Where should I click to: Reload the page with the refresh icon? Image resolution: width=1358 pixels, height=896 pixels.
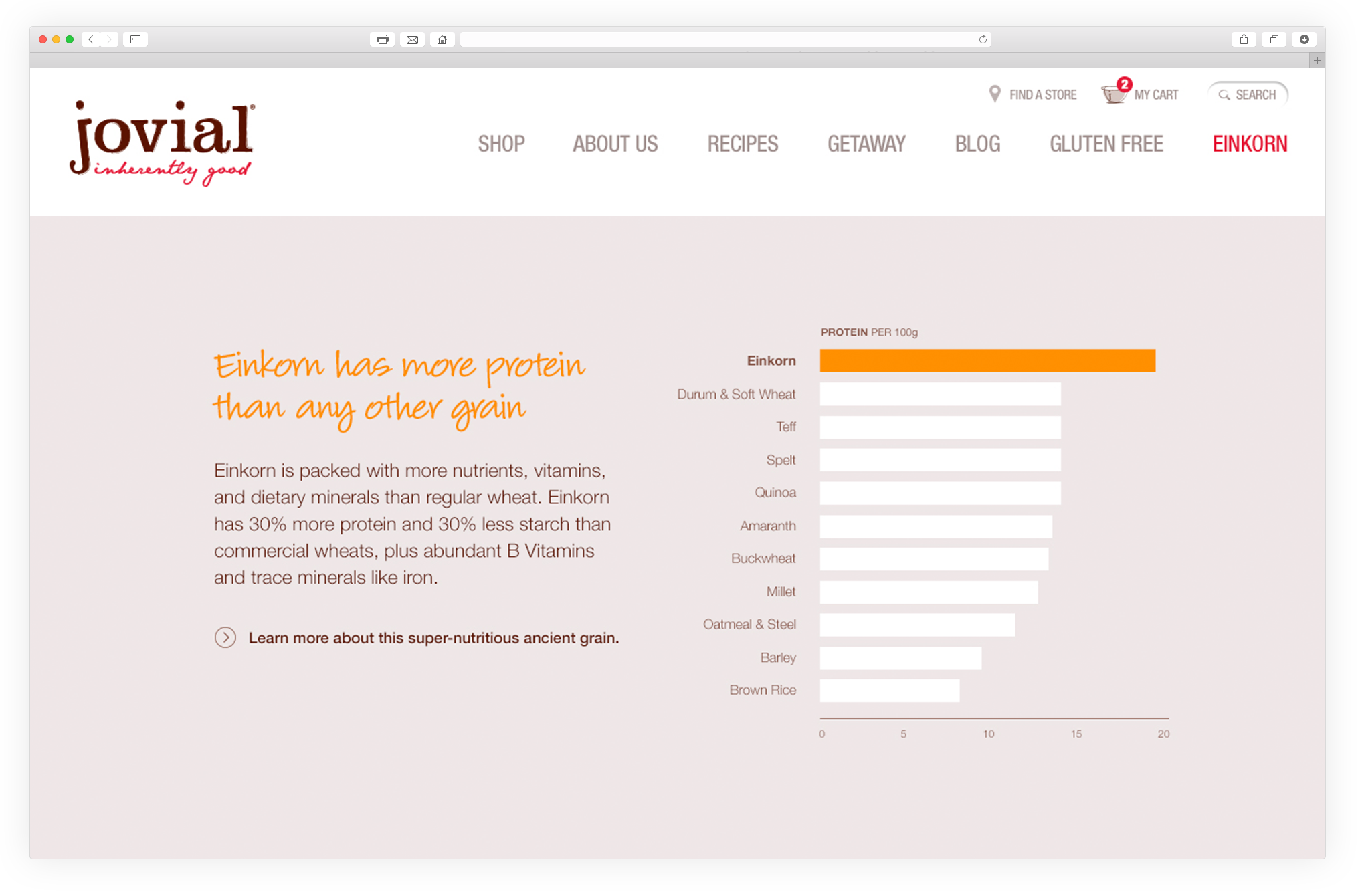(983, 39)
